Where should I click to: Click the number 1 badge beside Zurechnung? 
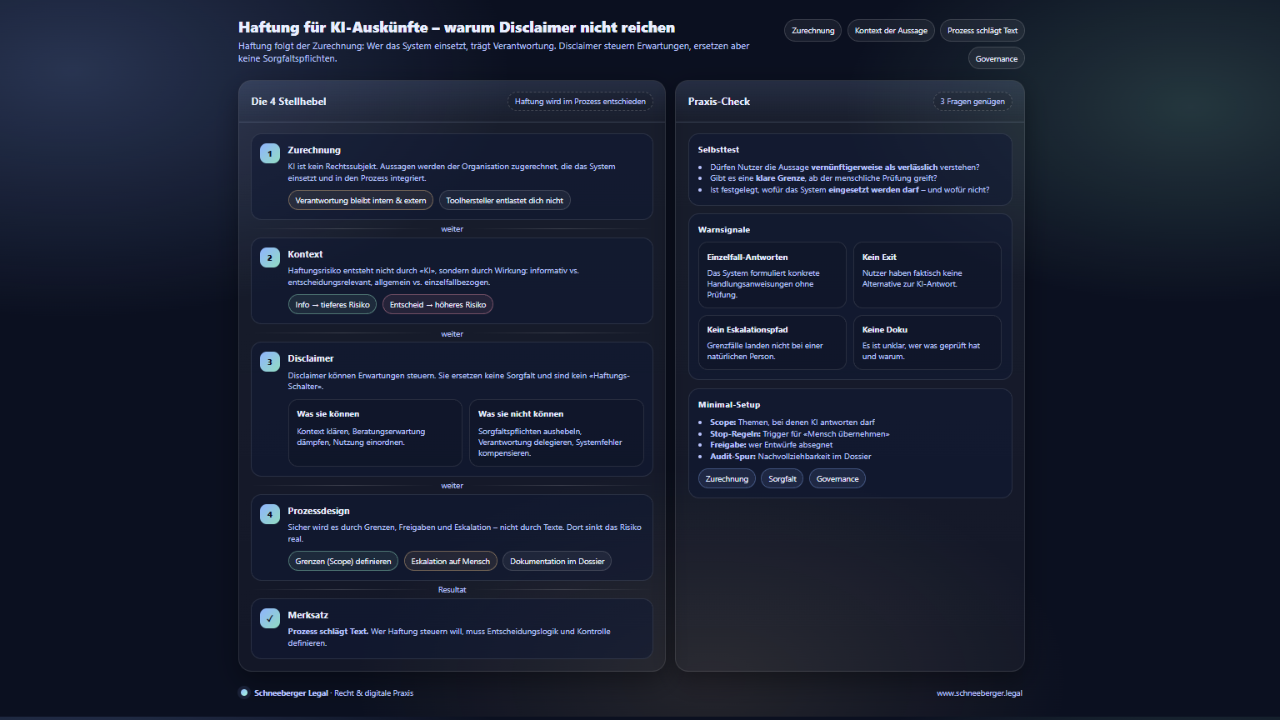point(270,153)
